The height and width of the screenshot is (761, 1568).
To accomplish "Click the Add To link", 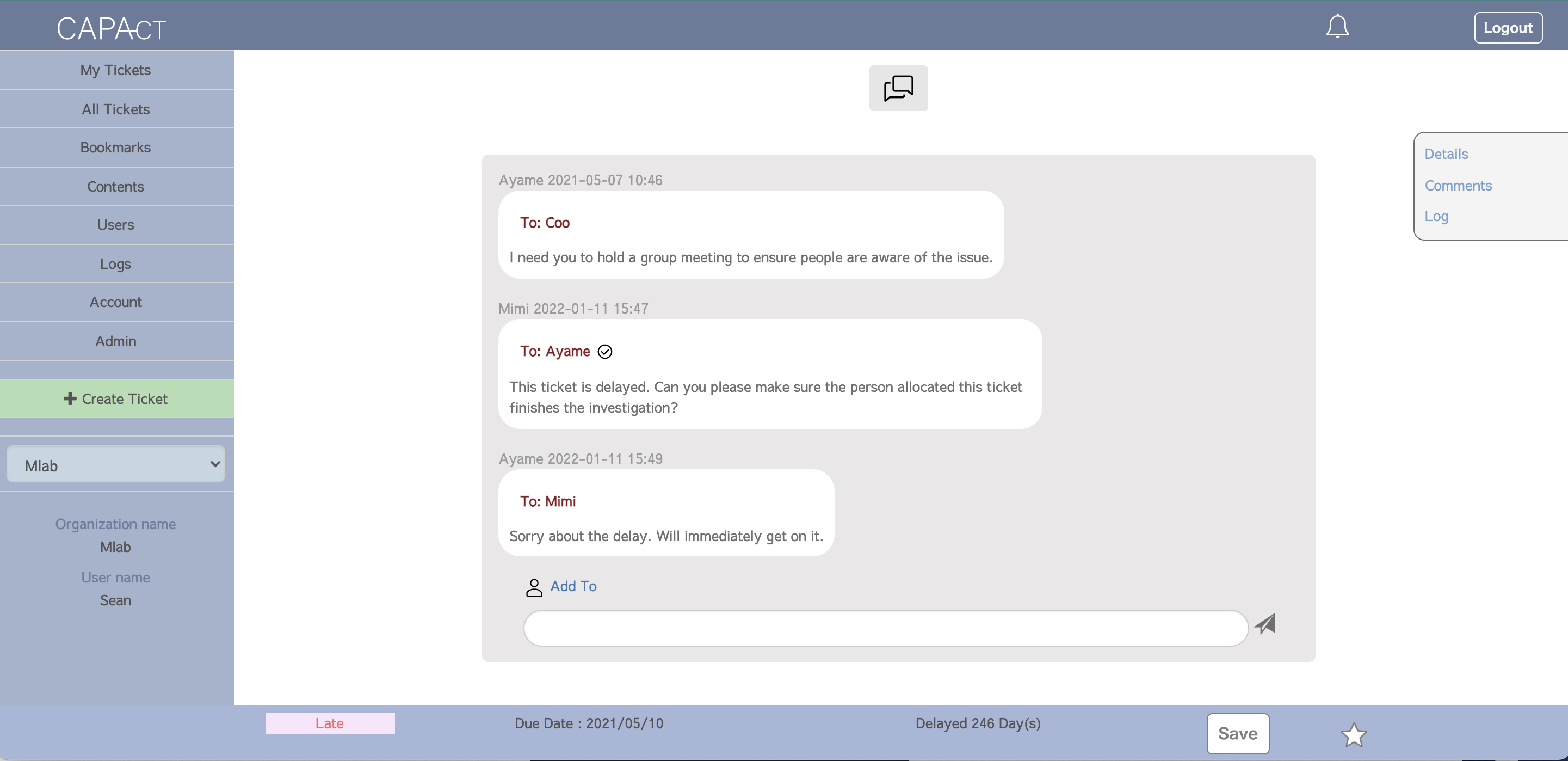I will click(x=573, y=586).
